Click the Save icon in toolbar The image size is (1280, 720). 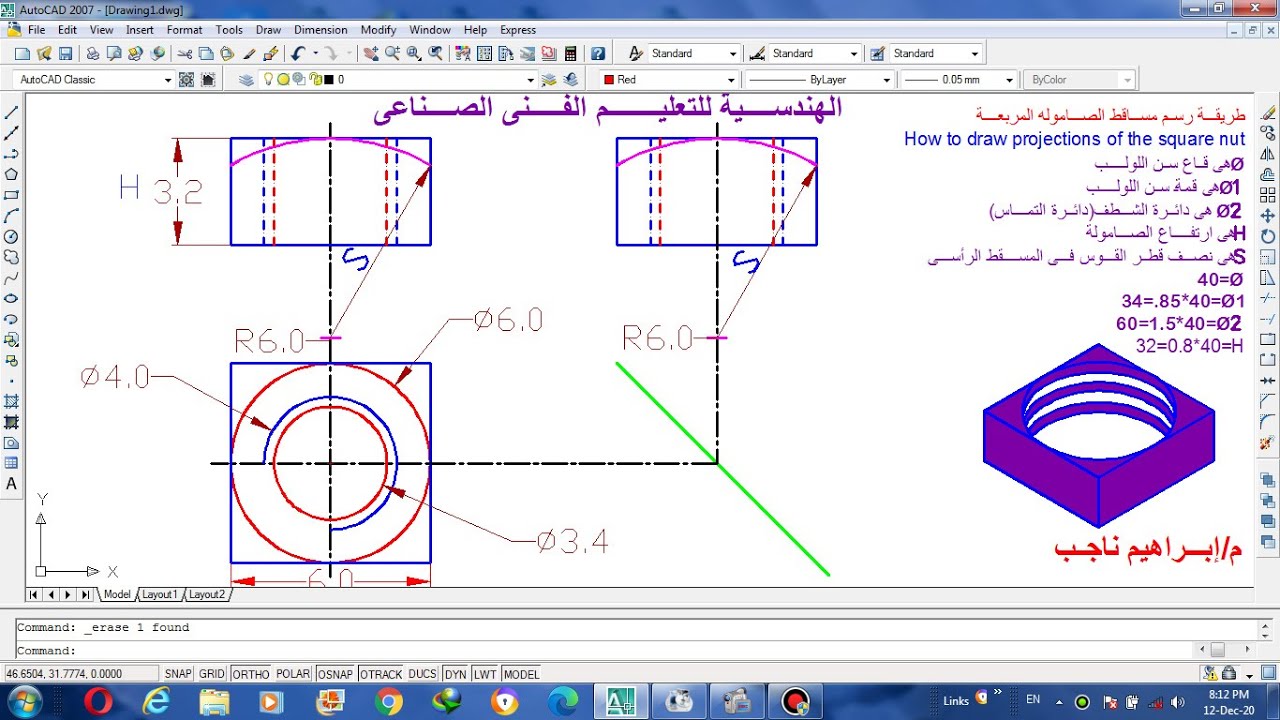coord(66,54)
